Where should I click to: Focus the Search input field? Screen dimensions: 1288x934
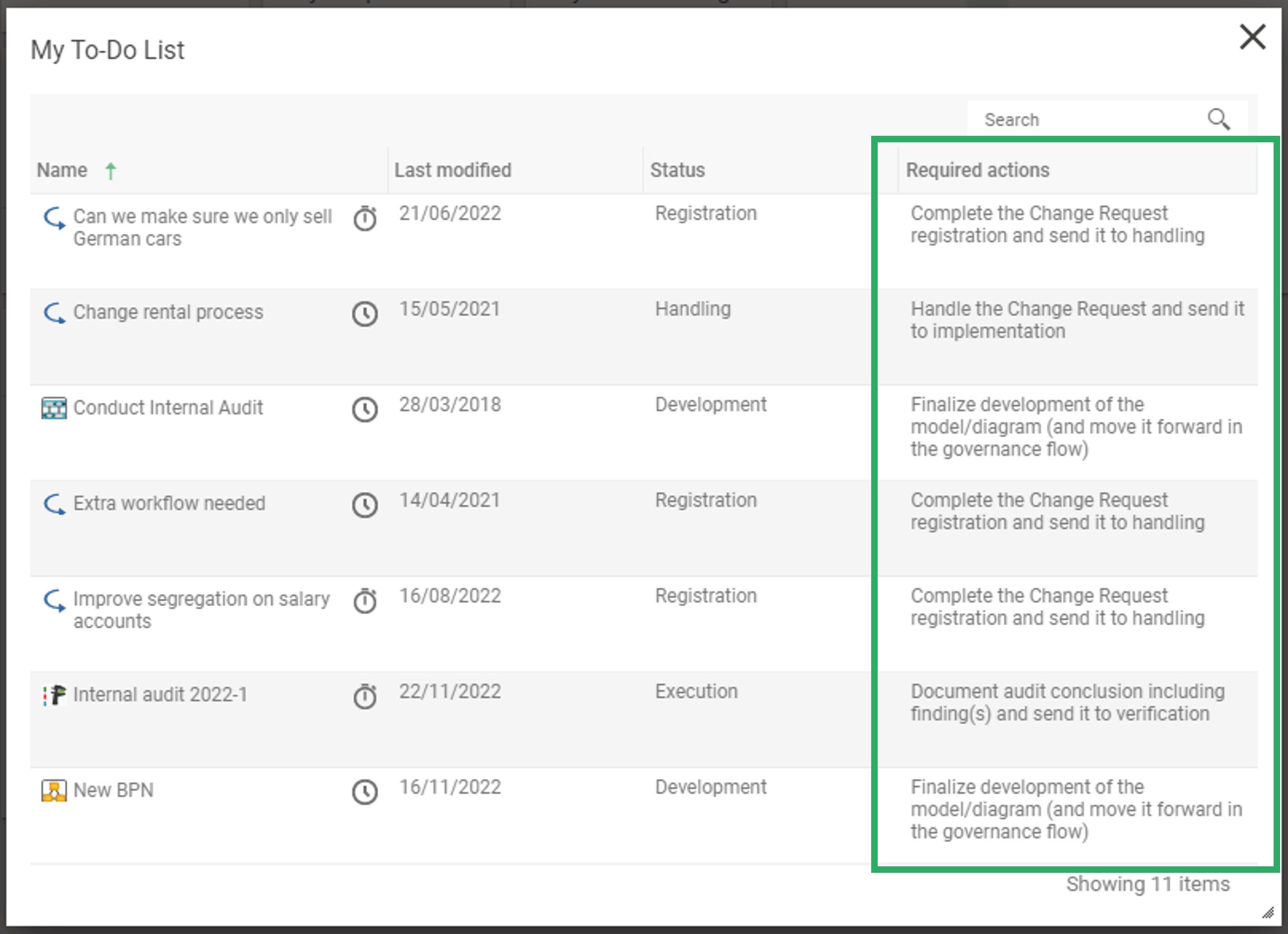coord(1107,120)
